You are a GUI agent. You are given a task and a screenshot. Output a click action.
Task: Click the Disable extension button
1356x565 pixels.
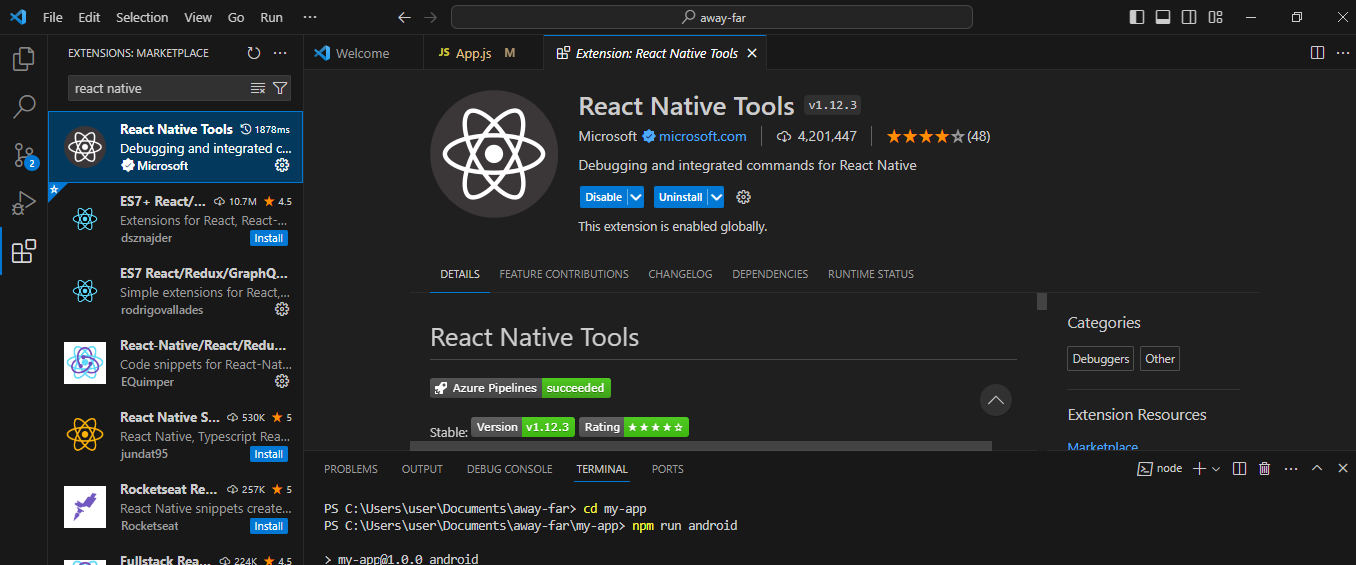[x=603, y=197]
